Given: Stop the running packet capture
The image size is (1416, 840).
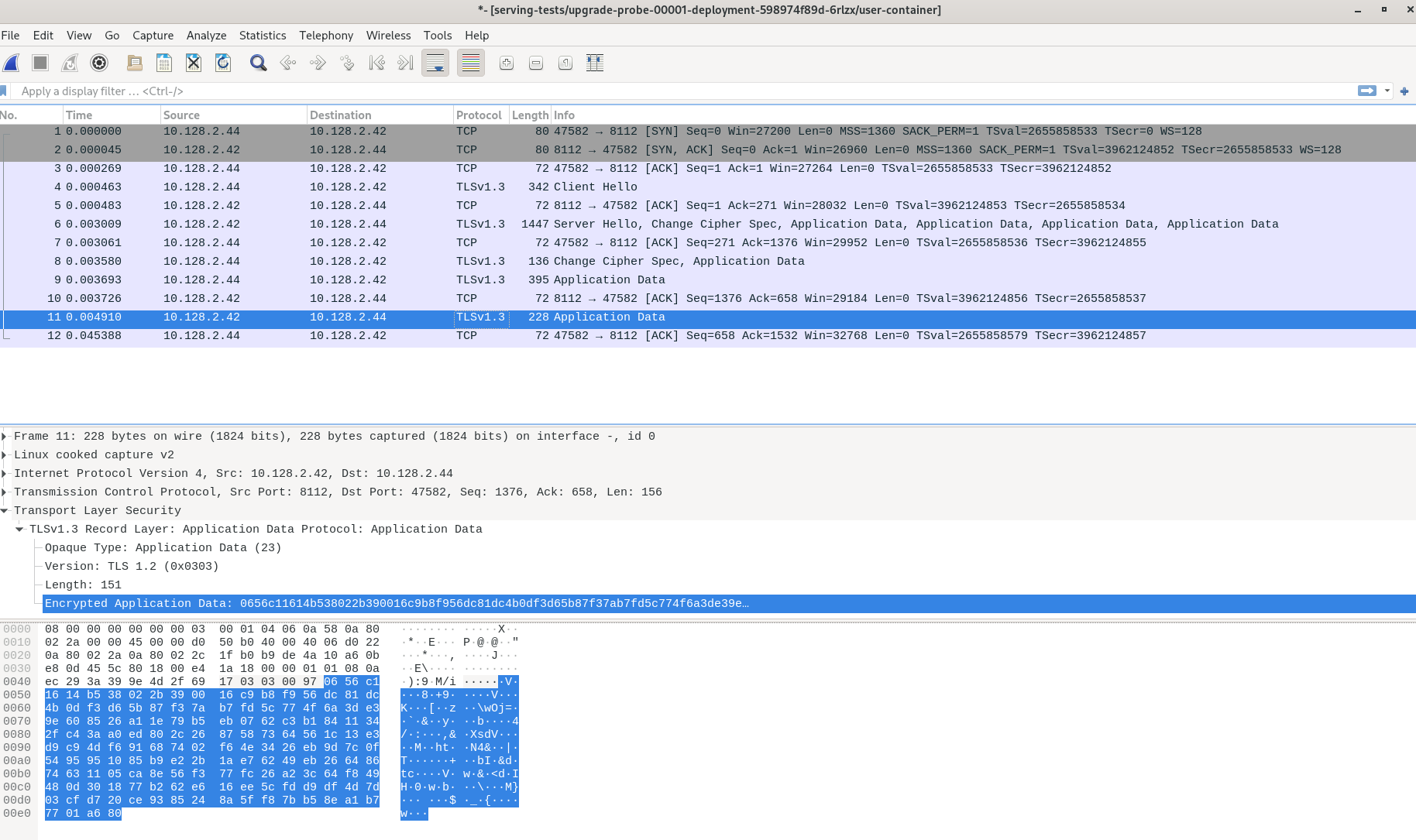Looking at the screenshot, I should coord(40,63).
